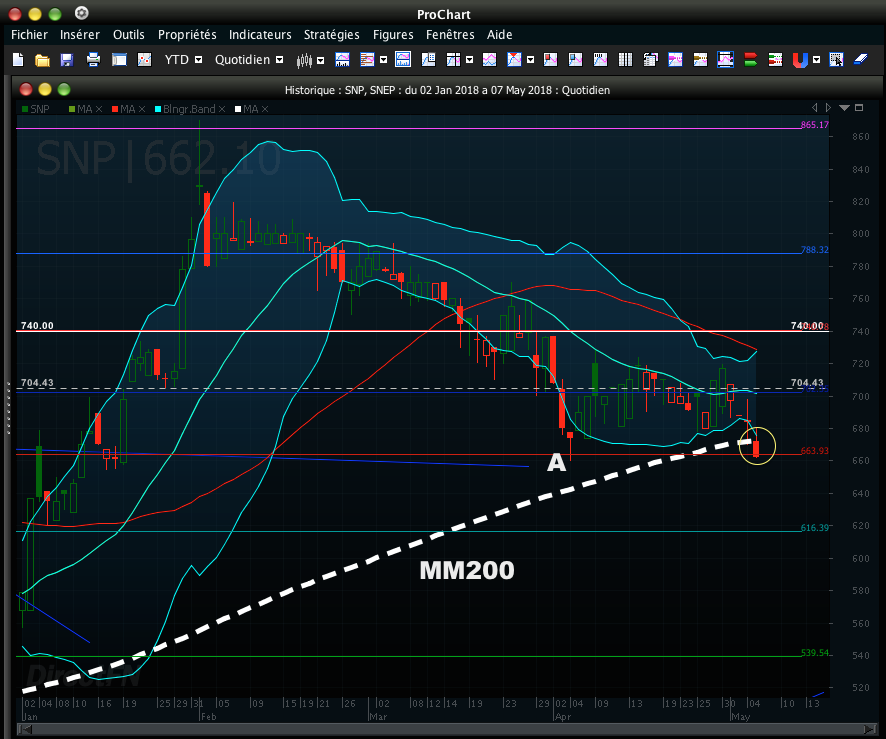Print the chart with the printer icon
Viewport: 886px width, 739px height.
point(93,59)
